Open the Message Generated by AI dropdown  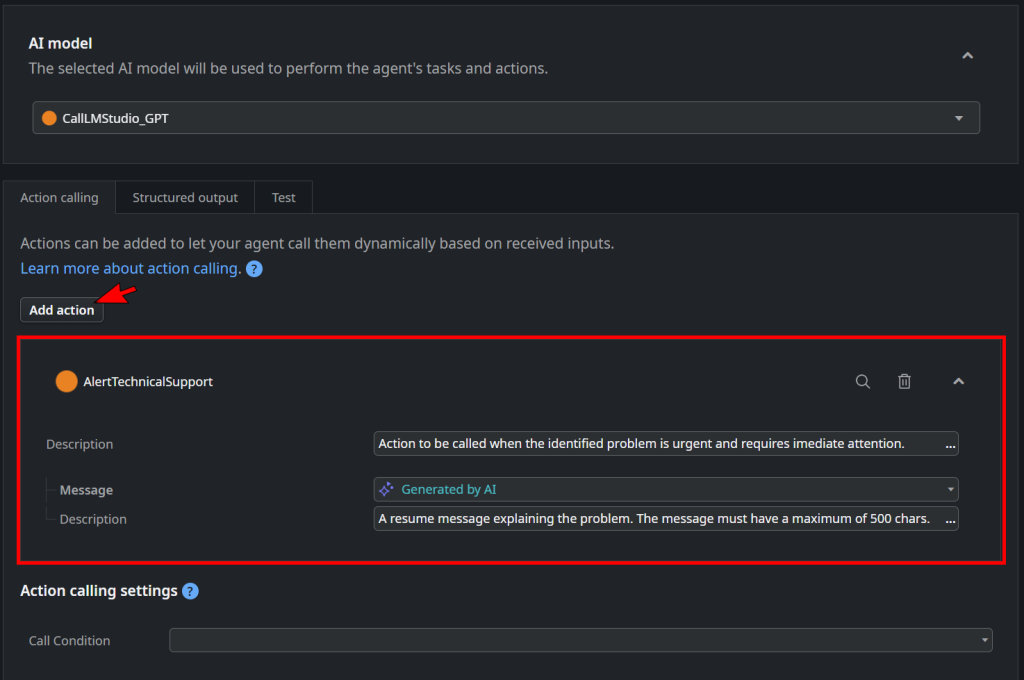pyautogui.click(x=950, y=490)
